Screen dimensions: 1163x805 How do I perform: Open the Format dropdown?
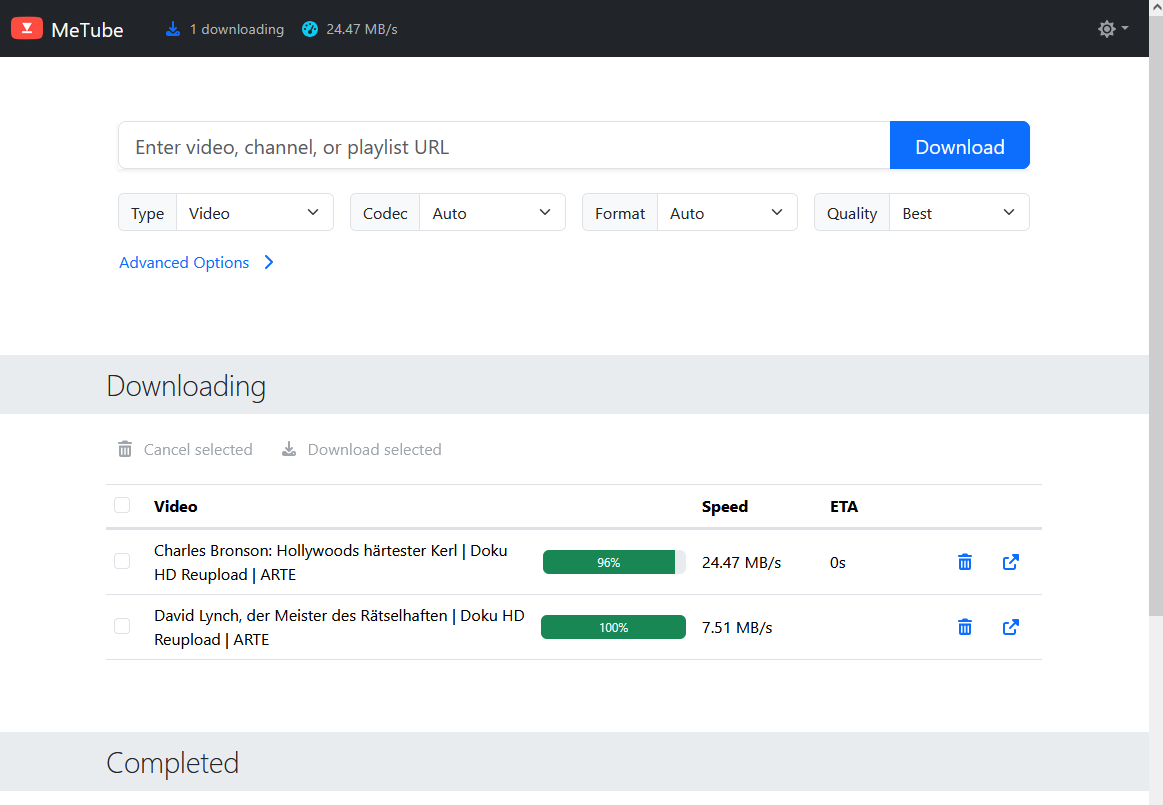[726, 213]
